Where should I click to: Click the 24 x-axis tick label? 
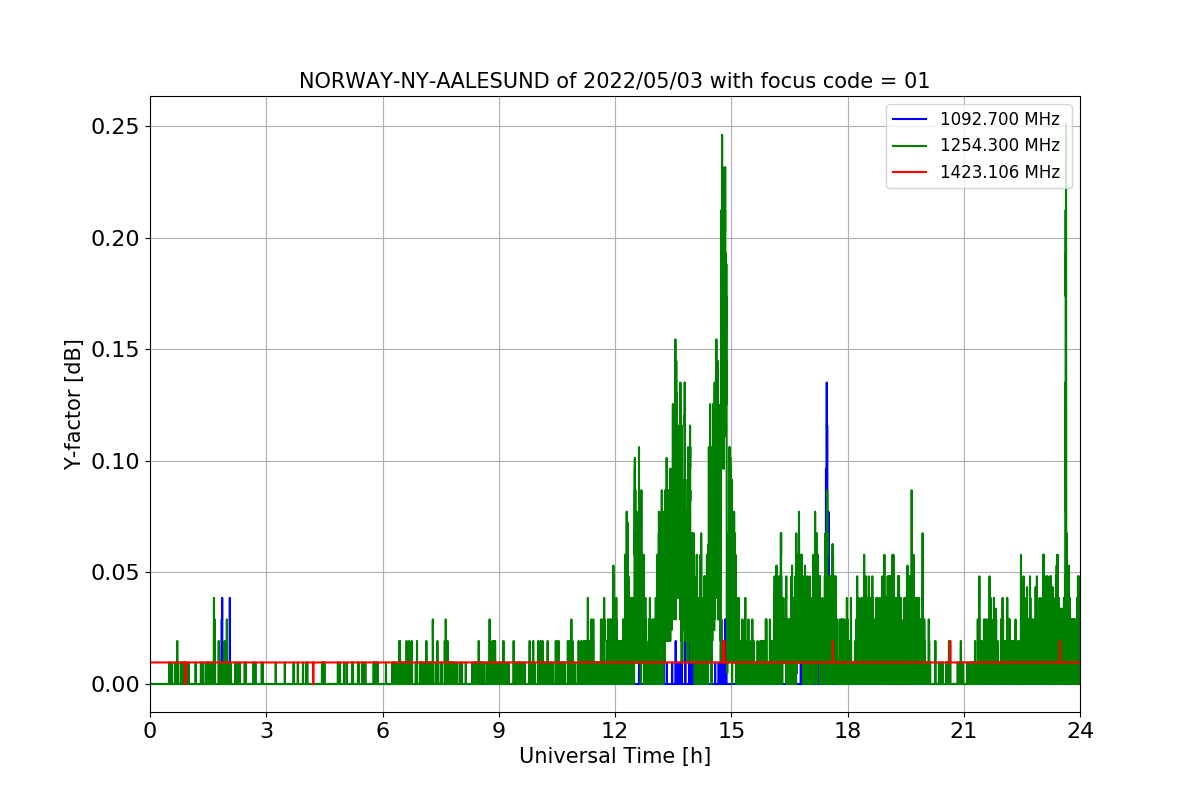coord(1080,730)
